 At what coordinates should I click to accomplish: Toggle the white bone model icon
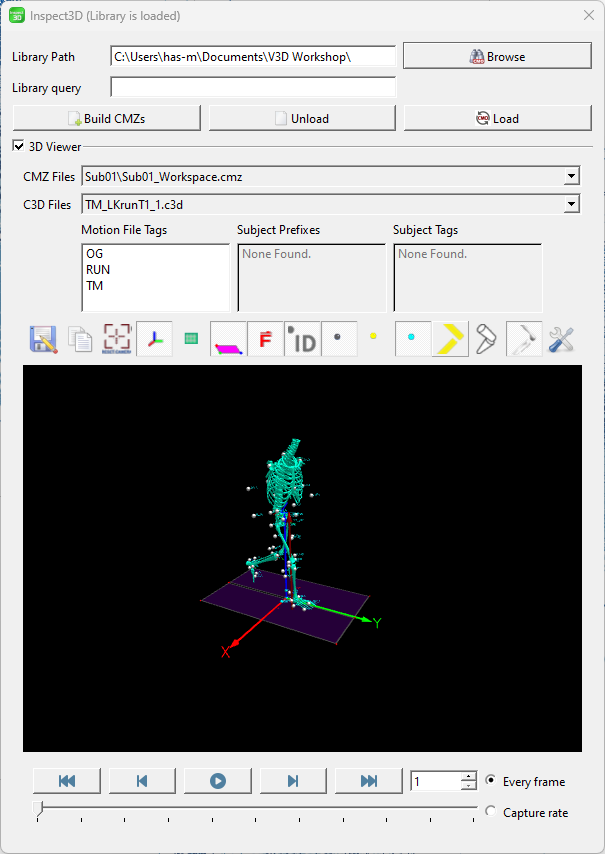[x=486, y=339]
